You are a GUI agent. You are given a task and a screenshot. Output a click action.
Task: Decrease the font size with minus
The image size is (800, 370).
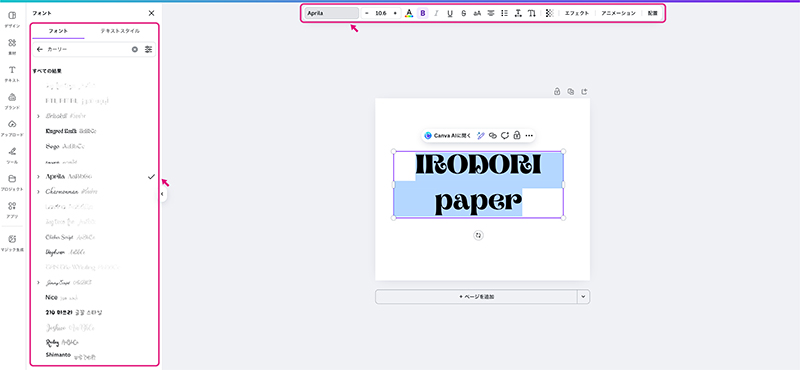point(367,13)
